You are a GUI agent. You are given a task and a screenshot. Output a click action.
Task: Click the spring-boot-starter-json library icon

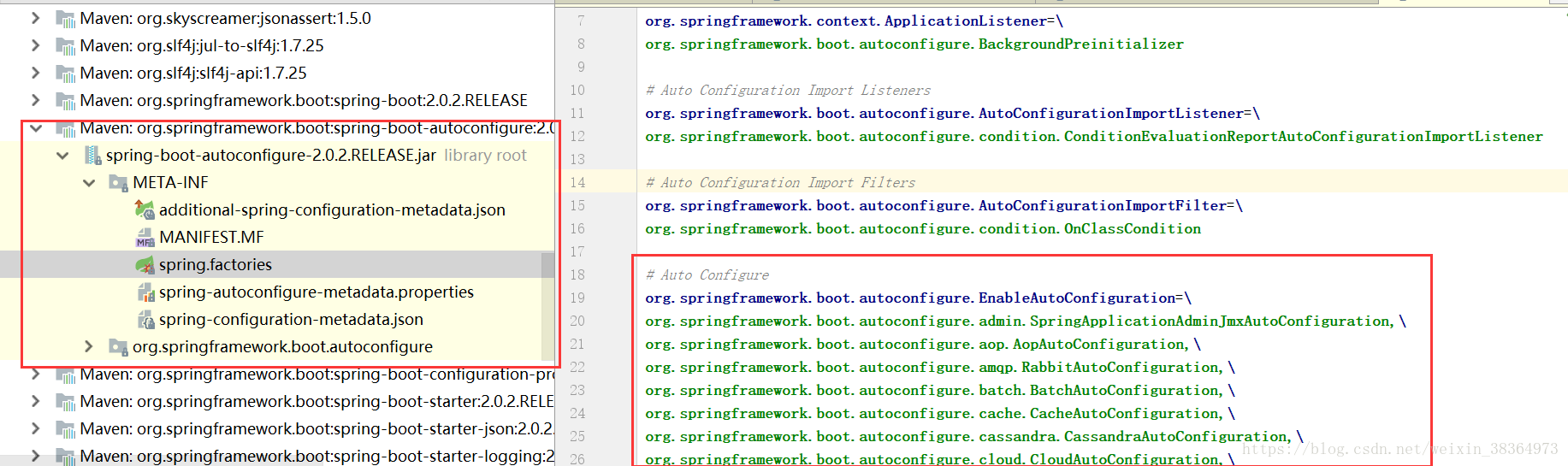(65, 429)
